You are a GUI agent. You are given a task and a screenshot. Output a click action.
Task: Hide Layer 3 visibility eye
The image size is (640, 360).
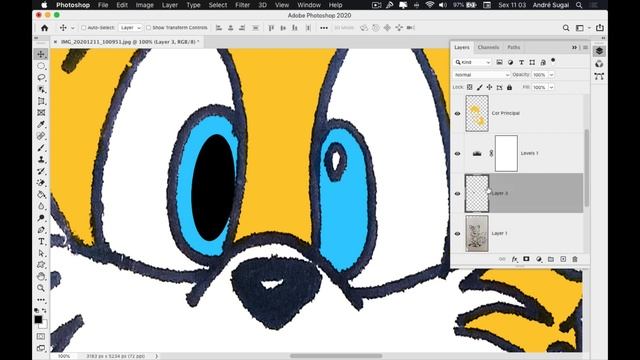(458, 193)
